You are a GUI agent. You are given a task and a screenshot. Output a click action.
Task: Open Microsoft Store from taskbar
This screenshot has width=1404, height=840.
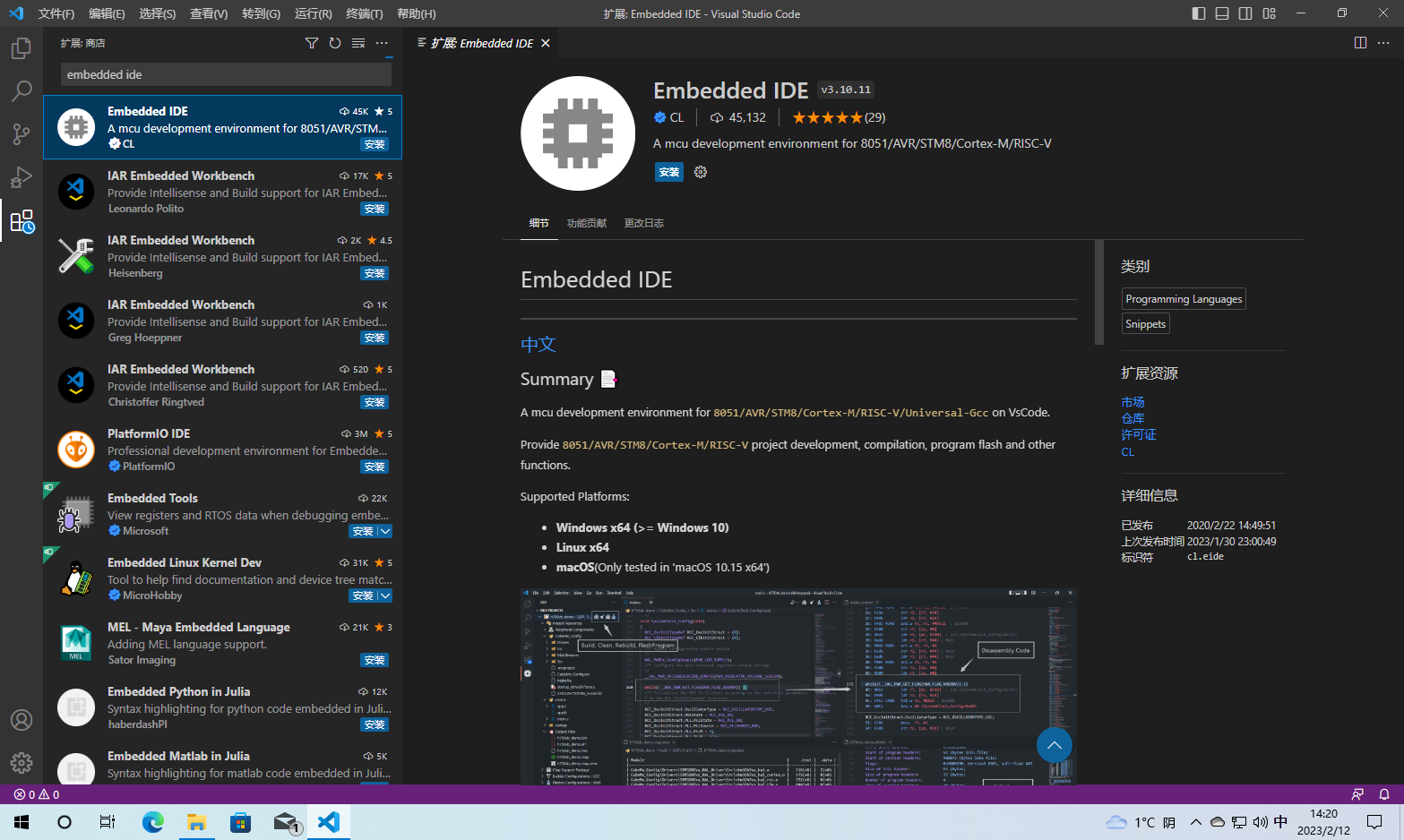[x=240, y=822]
